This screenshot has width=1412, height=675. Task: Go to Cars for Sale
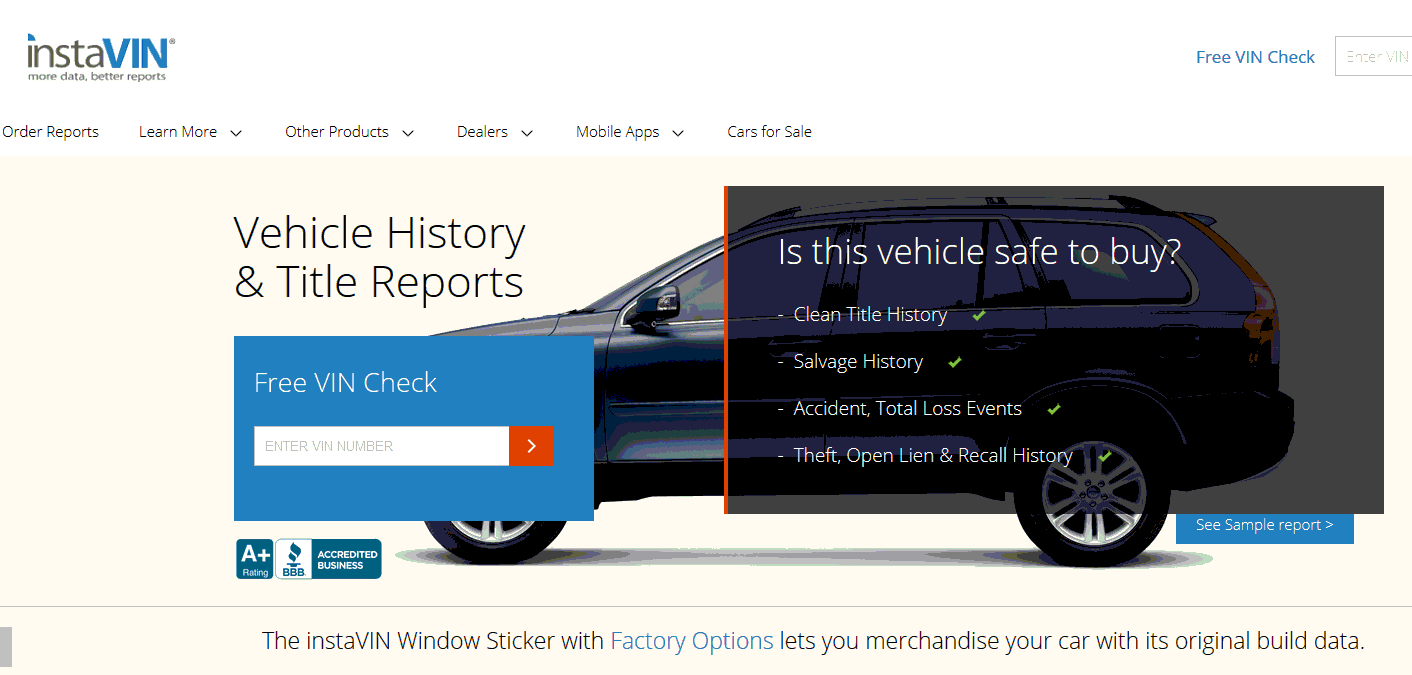[769, 132]
